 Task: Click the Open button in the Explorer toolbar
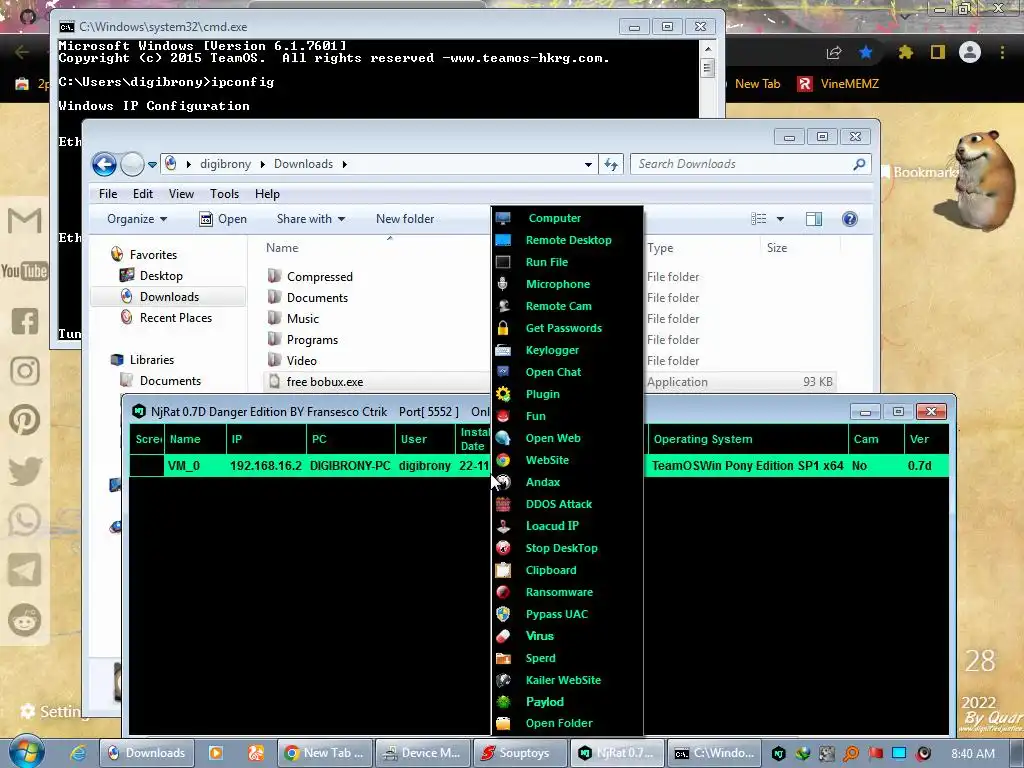click(223, 219)
